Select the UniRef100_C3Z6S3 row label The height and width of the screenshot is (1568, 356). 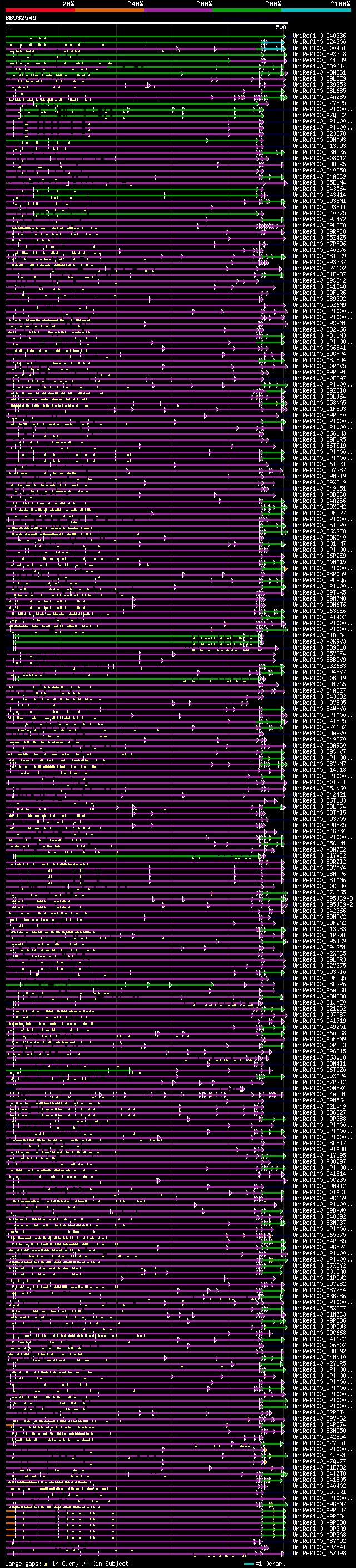coord(319,666)
